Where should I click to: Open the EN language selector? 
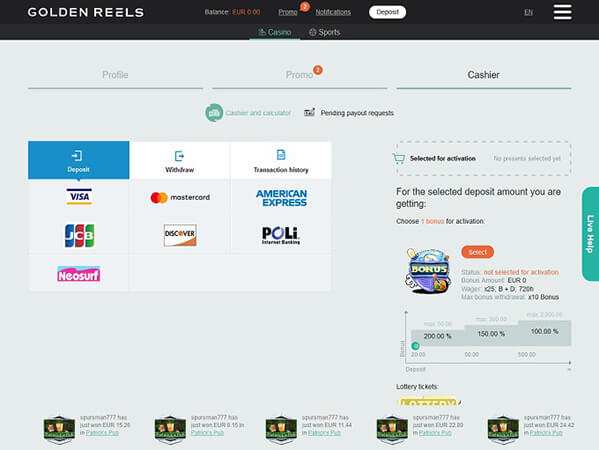[528, 13]
